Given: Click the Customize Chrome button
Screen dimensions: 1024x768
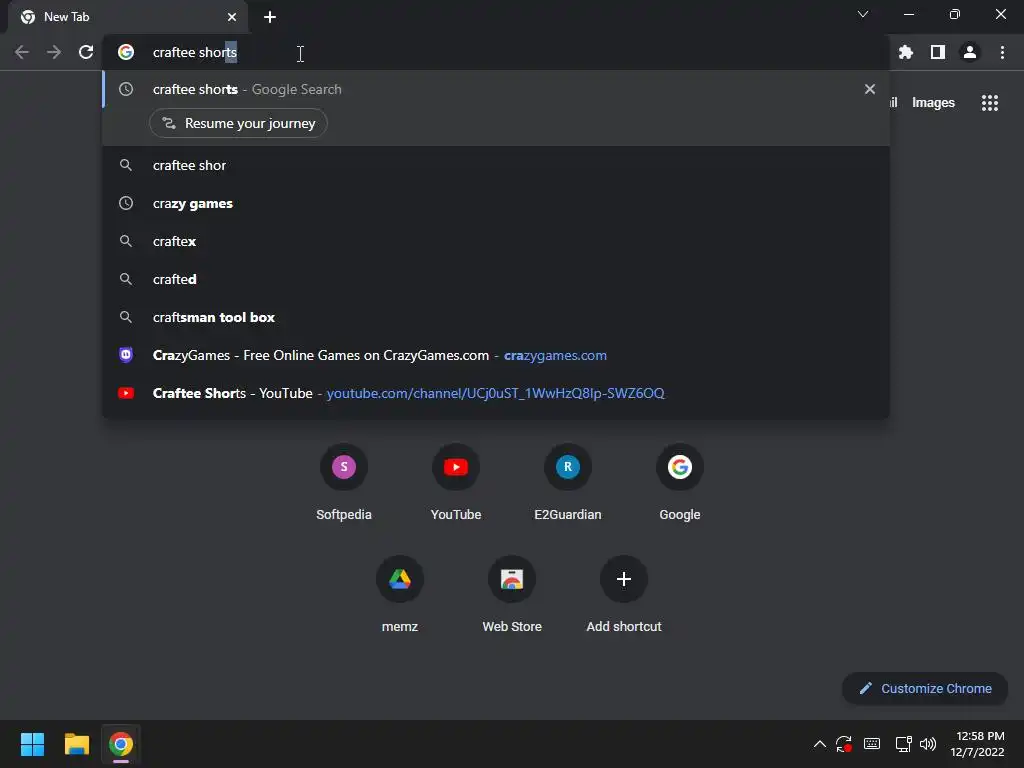Looking at the screenshot, I should pyautogui.click(x=925, y=688).
